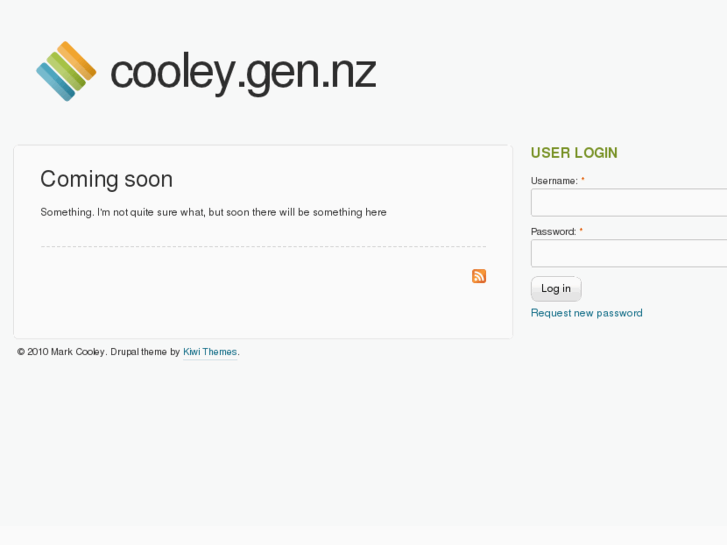Click the red asterisk beside Password
Viewport: 727px width, 545px height.
[x=581, y=231]
